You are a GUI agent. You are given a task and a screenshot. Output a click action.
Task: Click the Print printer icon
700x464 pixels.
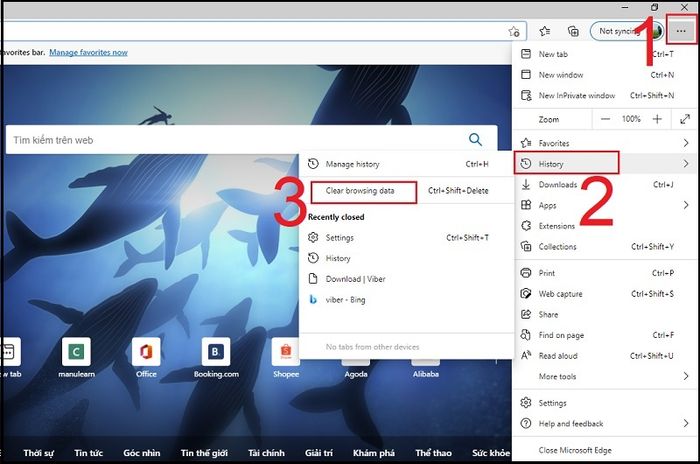(x=526, y=273)
